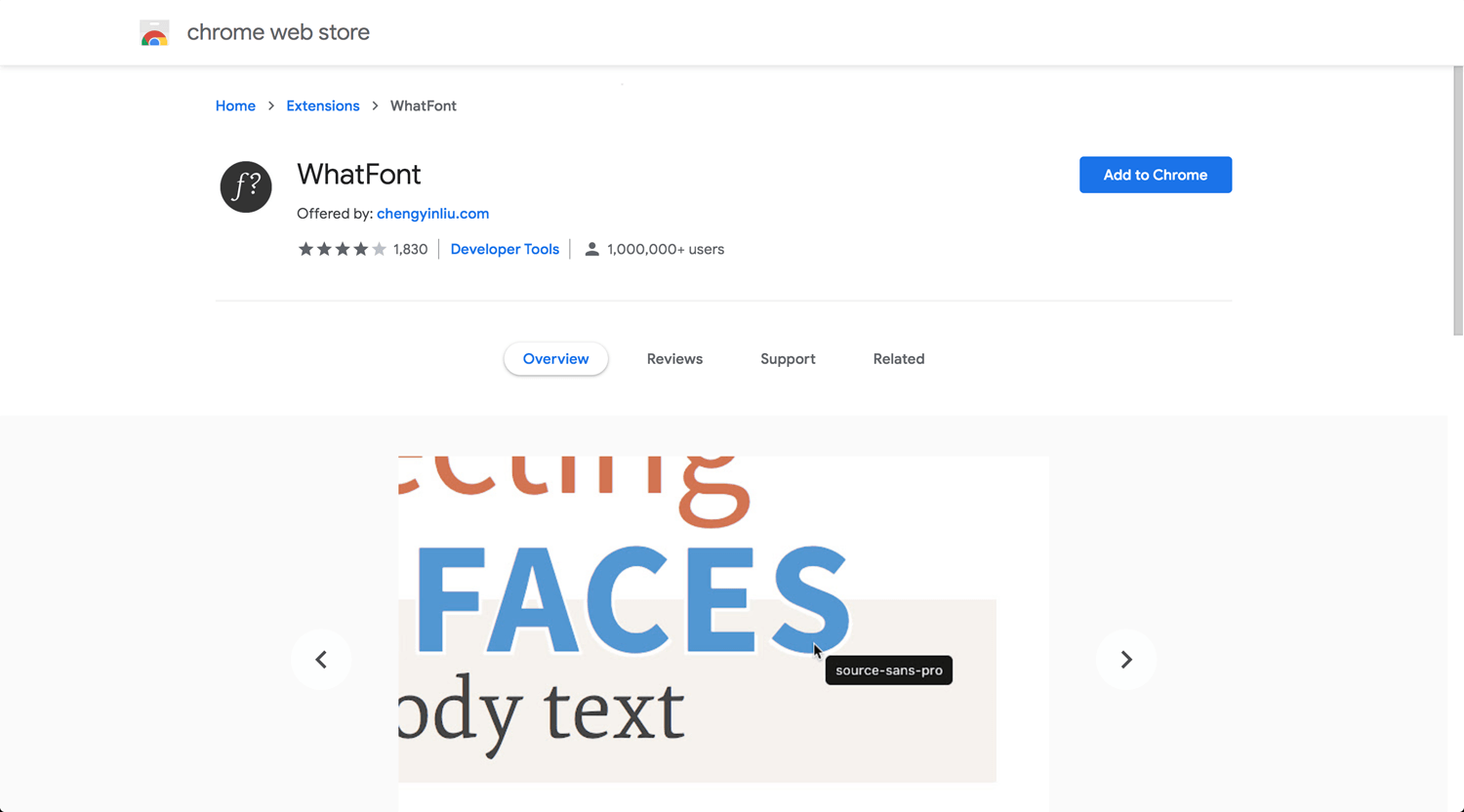Click the chrome web store header title
This screenshot has width=1464, height=812.
pos(278,32)
